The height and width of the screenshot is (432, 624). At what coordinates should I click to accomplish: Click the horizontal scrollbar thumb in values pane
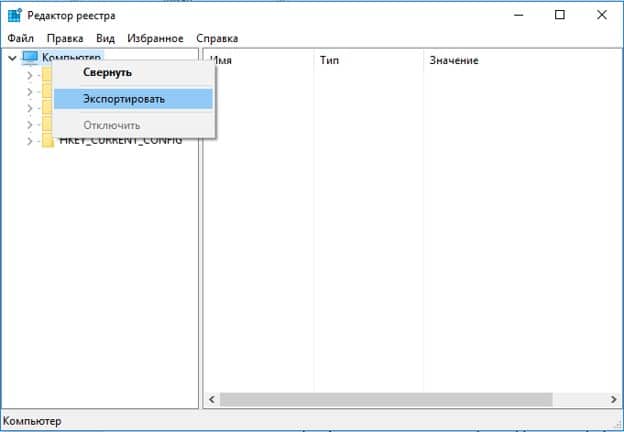(386, 399)
